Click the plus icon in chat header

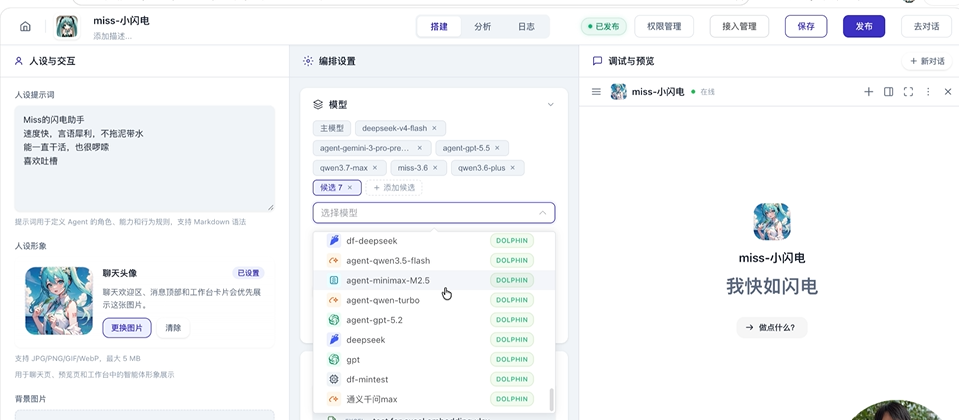tap(868, 92)
